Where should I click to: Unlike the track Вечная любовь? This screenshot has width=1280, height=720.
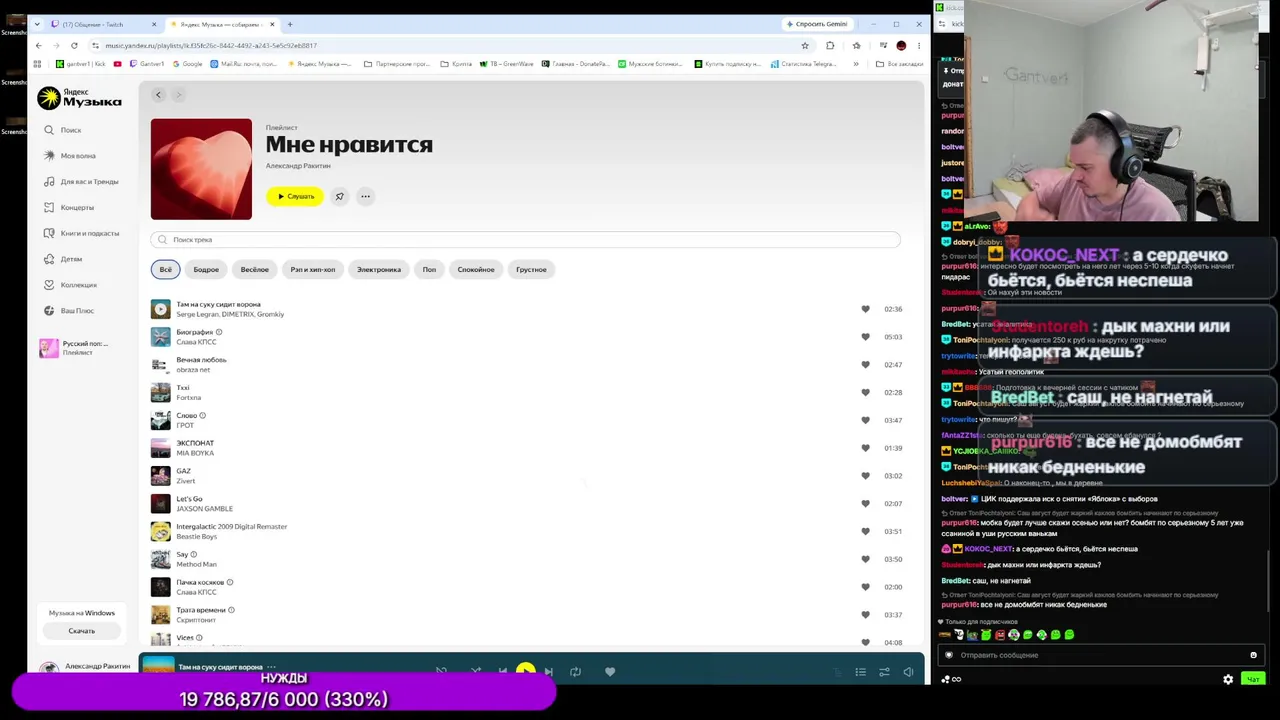tap(865, 365)
